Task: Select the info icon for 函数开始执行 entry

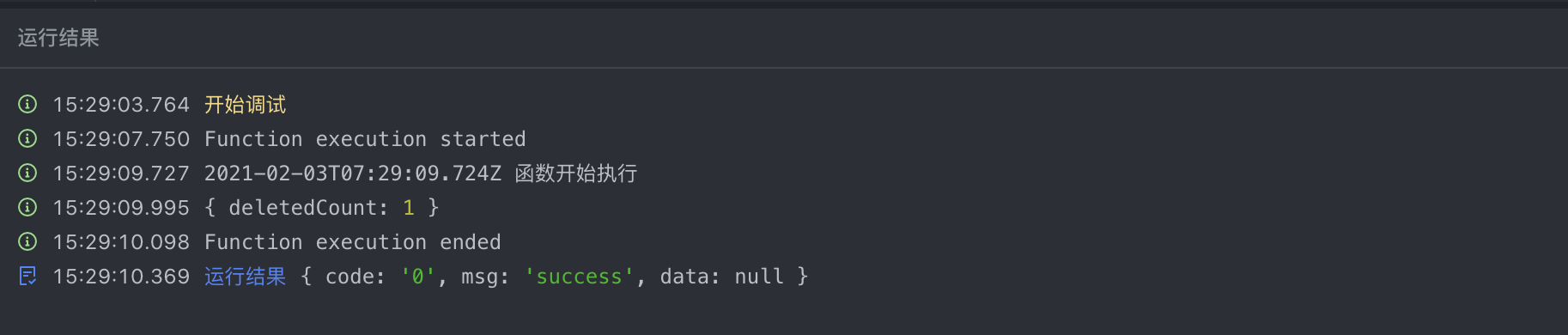Action: click(x=27, y=173)
